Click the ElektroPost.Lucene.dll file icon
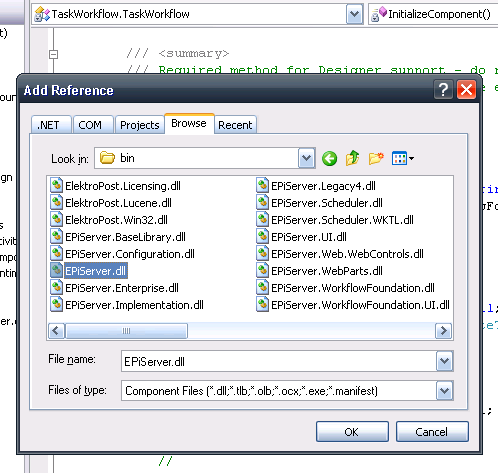Viewport: 498px width, 473px height. point(56,202)
